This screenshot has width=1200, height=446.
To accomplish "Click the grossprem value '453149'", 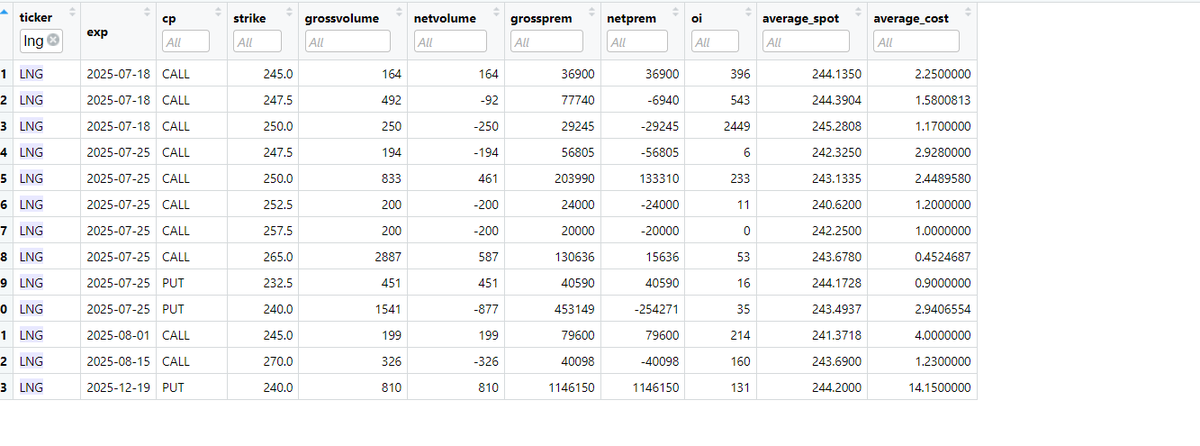I will pos(573,308).
